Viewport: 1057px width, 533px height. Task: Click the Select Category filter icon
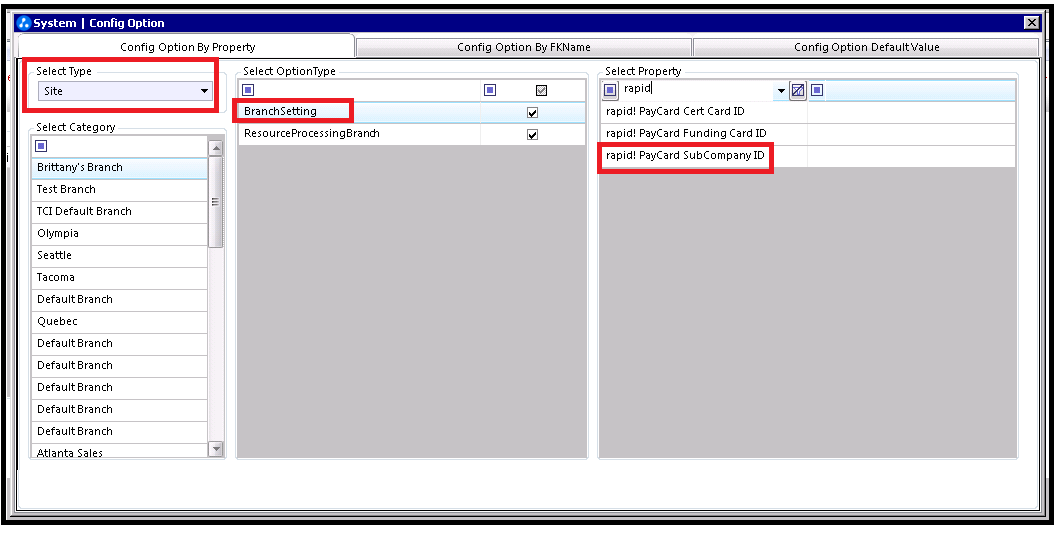(40, 146)
